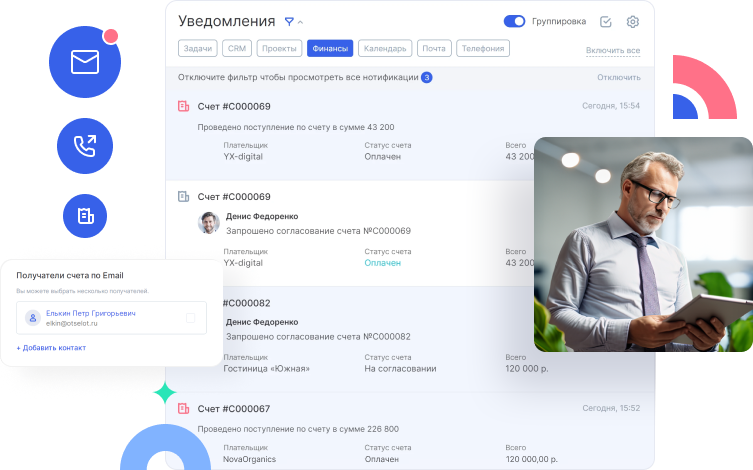Click contact avatar icon beside Елькин
The height and width of the screenshot is (470, 753).
point(33,318)
